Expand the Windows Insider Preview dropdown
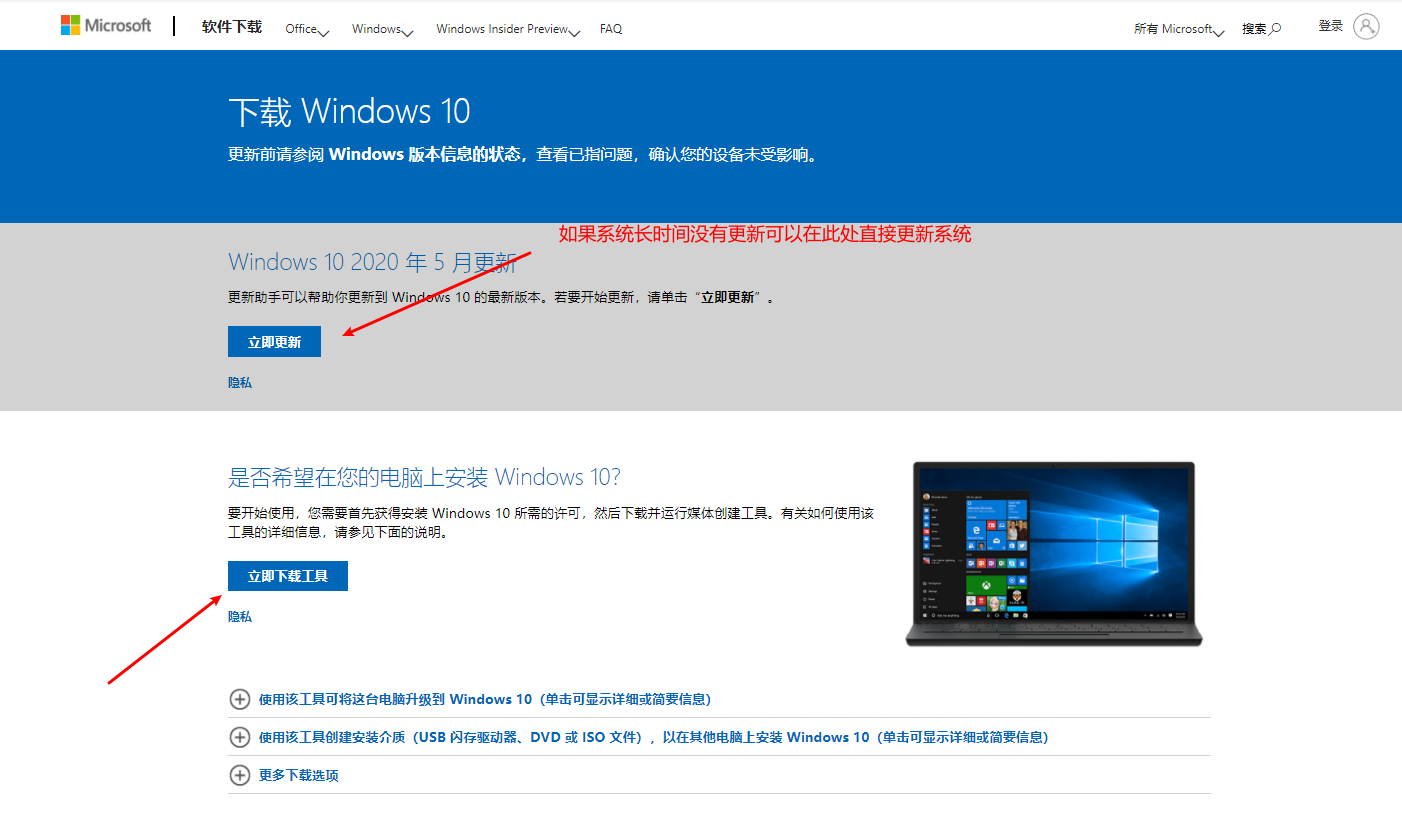The image size is (1402, 826). 507,29
